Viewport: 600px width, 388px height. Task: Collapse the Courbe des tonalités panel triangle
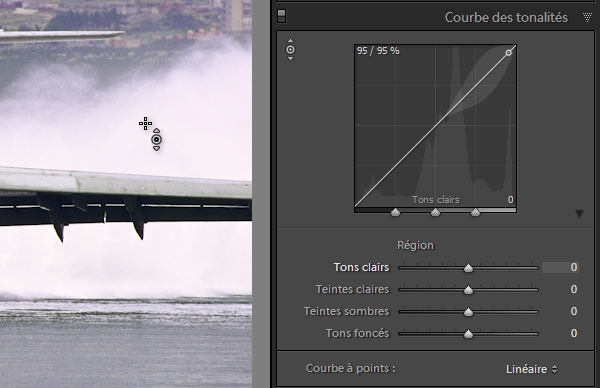pyautogui.click(x=587, y=17)
